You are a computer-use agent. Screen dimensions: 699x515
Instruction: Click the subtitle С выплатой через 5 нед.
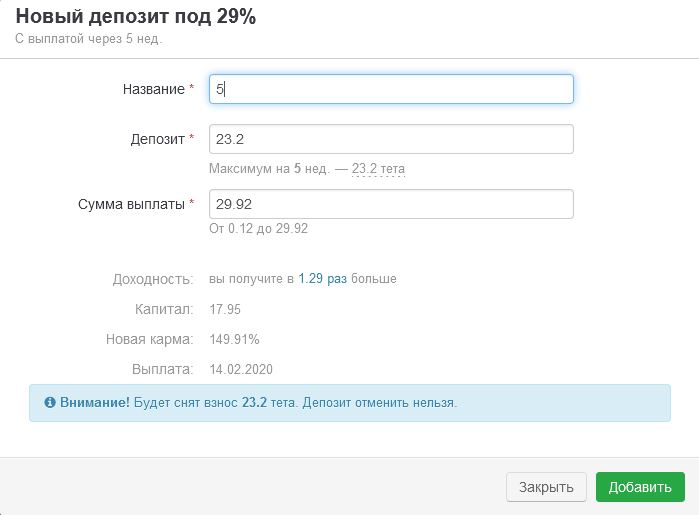click(x=89, y=39)
